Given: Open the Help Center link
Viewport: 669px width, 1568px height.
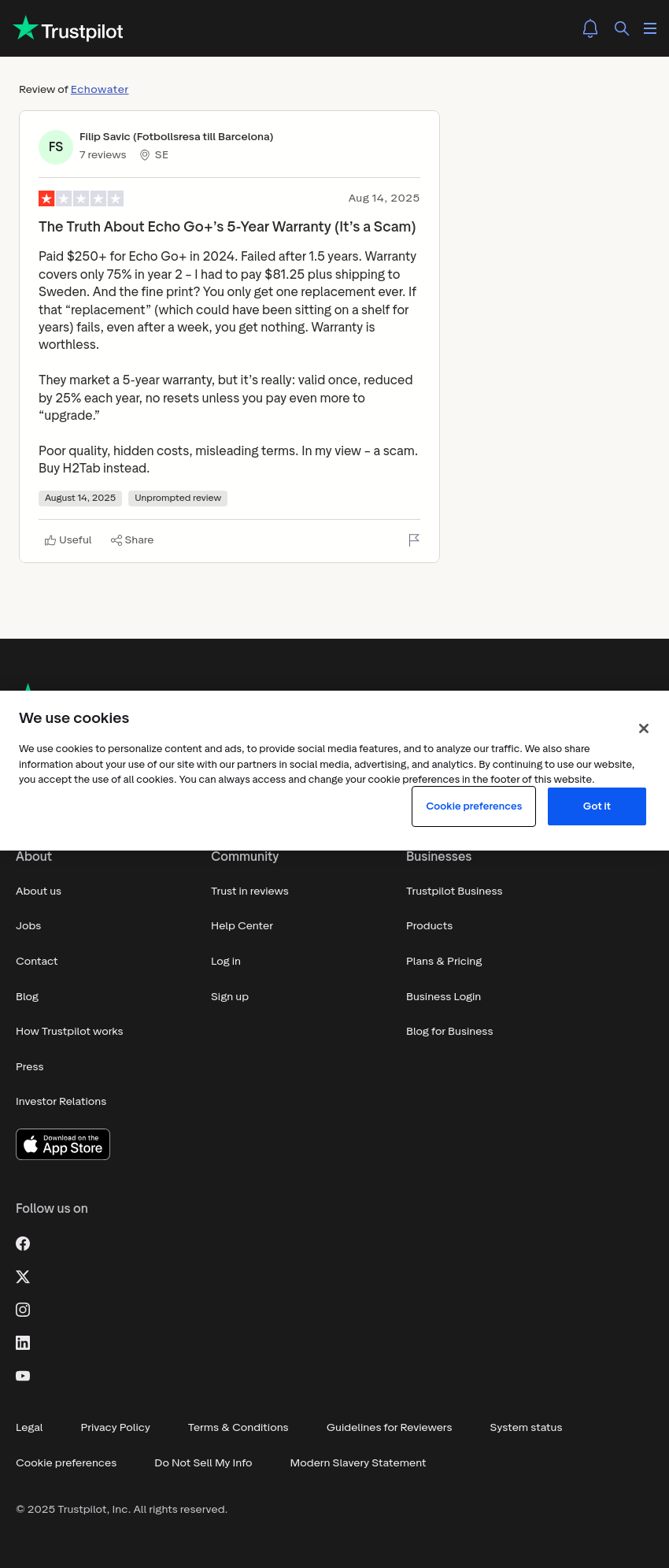Looking at the screenshot, I should 242,926.
